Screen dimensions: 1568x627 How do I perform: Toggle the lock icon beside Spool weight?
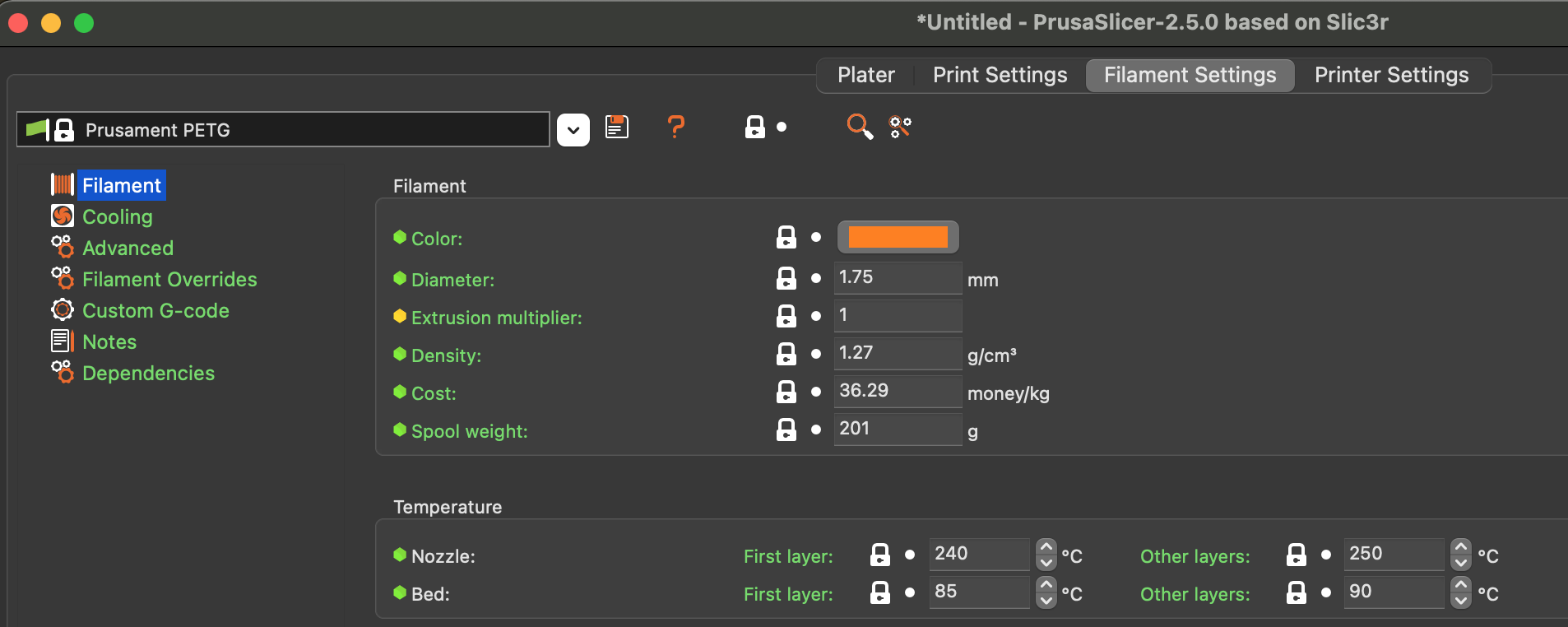[x=786, y=430]
